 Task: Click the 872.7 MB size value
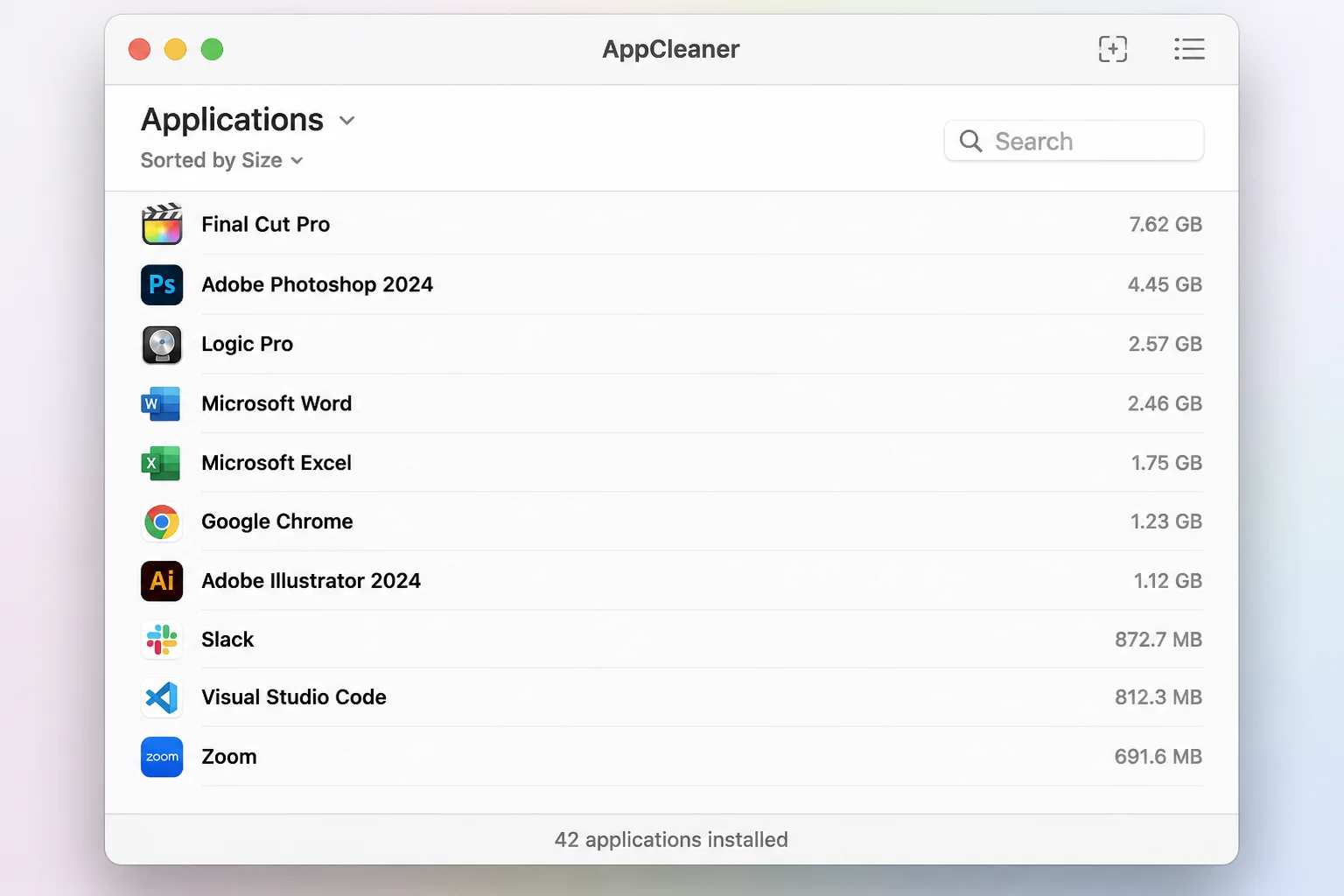[x=1158, y=640]
